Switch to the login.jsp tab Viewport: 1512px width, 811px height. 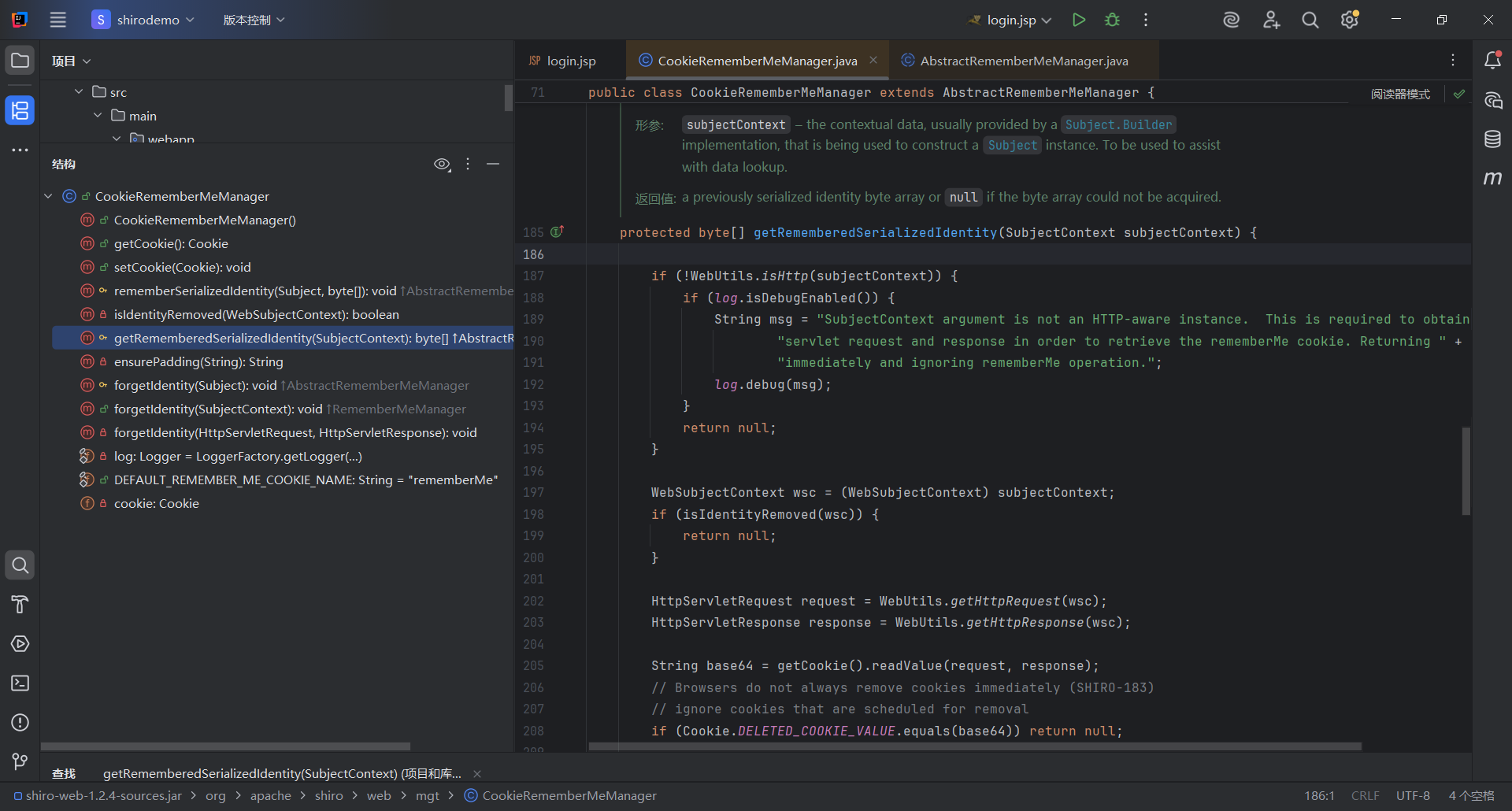point(570,61)
